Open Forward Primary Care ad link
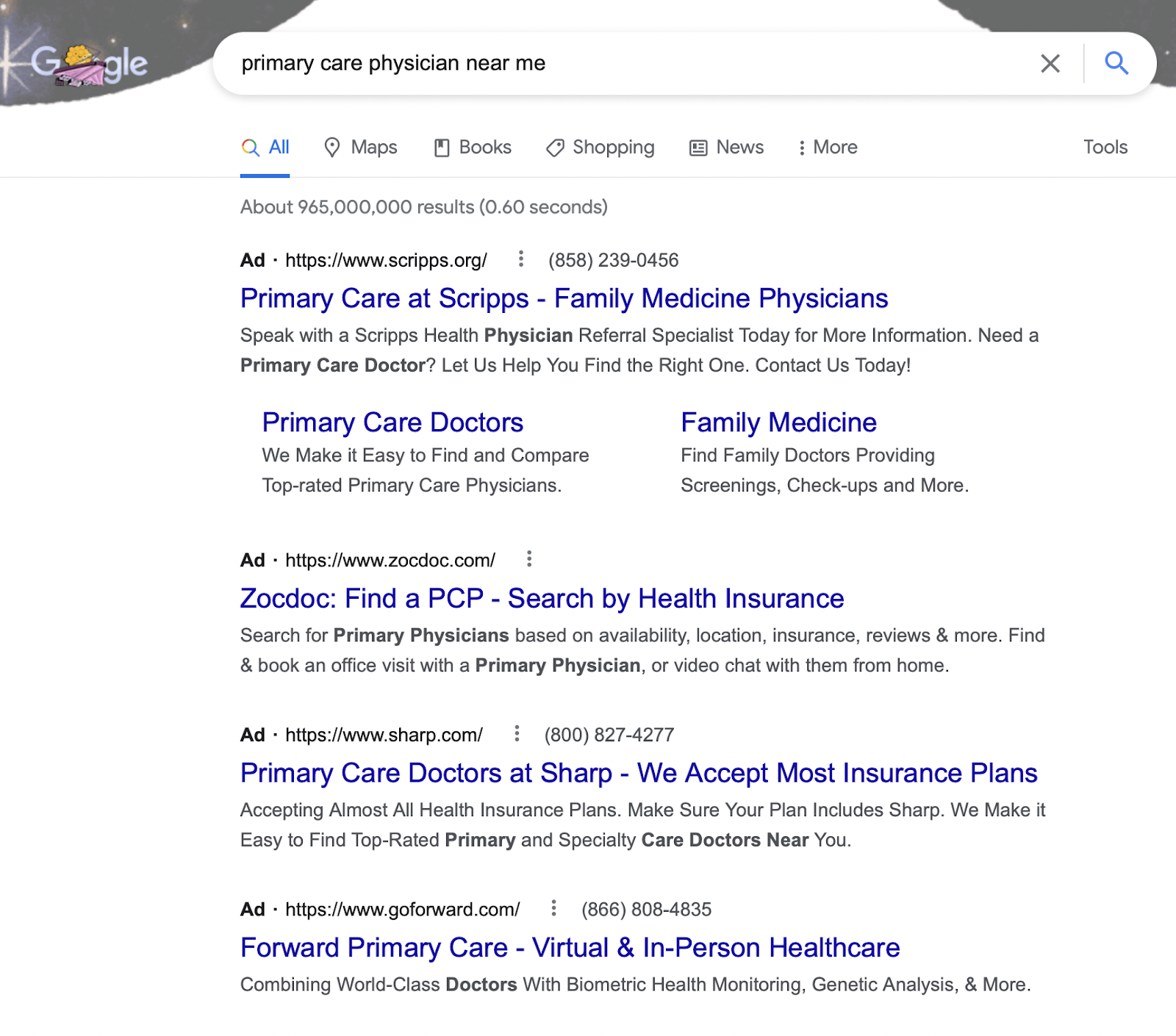Image resolution: width=1176 pixels, height=1036 pixels. [570, 947]
